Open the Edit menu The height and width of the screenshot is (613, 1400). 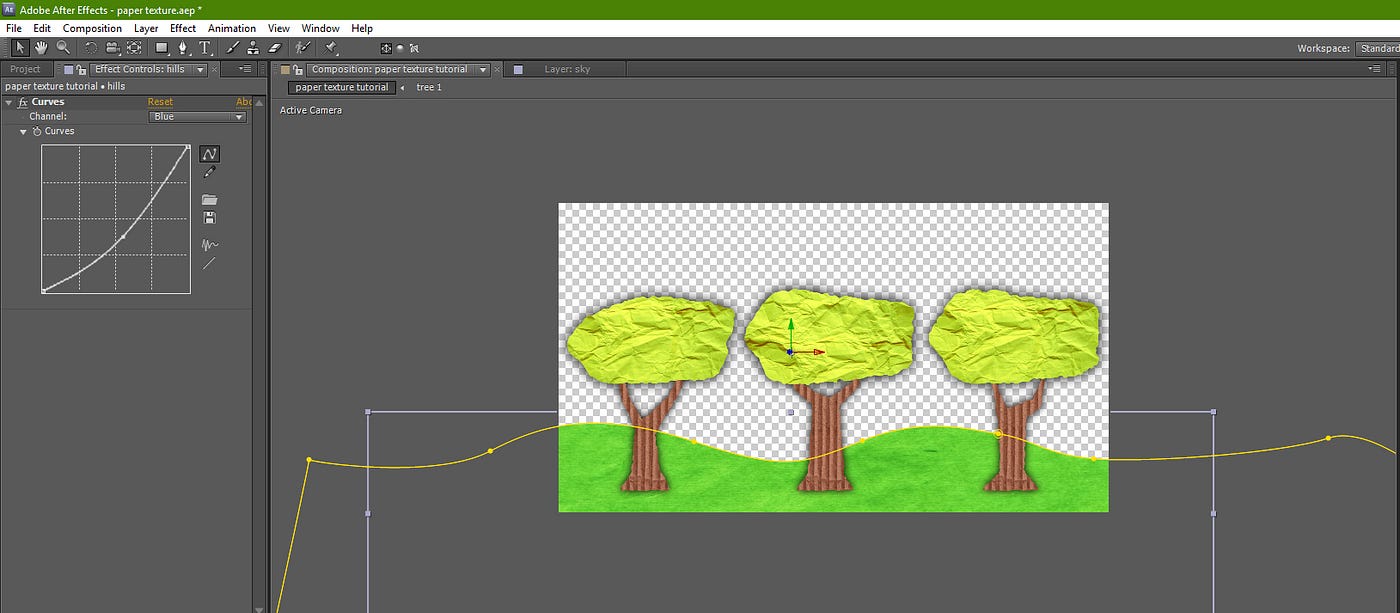pos(42,28)
